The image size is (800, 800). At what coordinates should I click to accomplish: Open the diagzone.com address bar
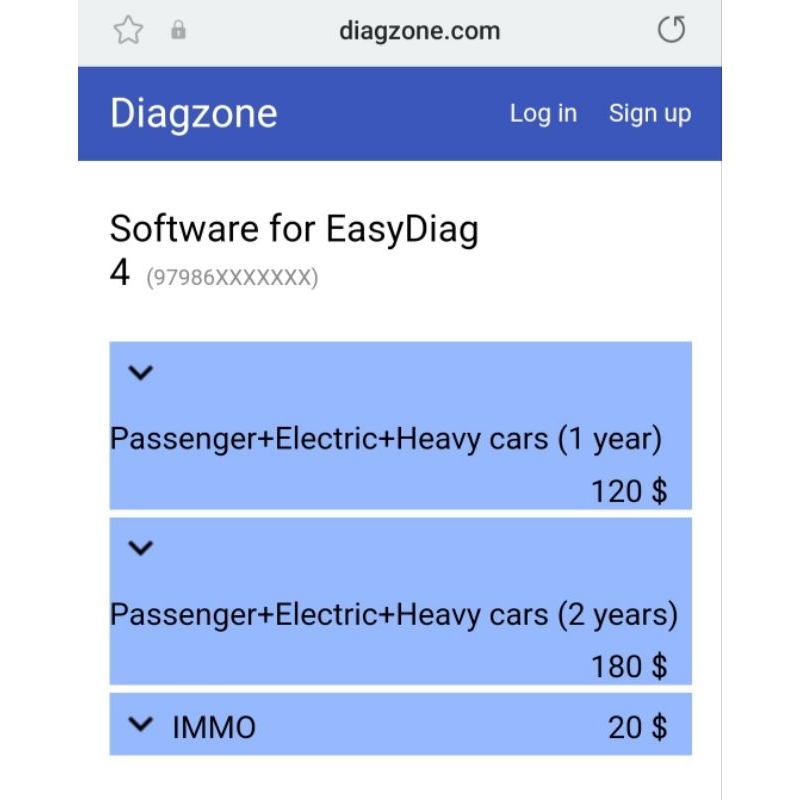pyautogui.click(x=420, y=30)
